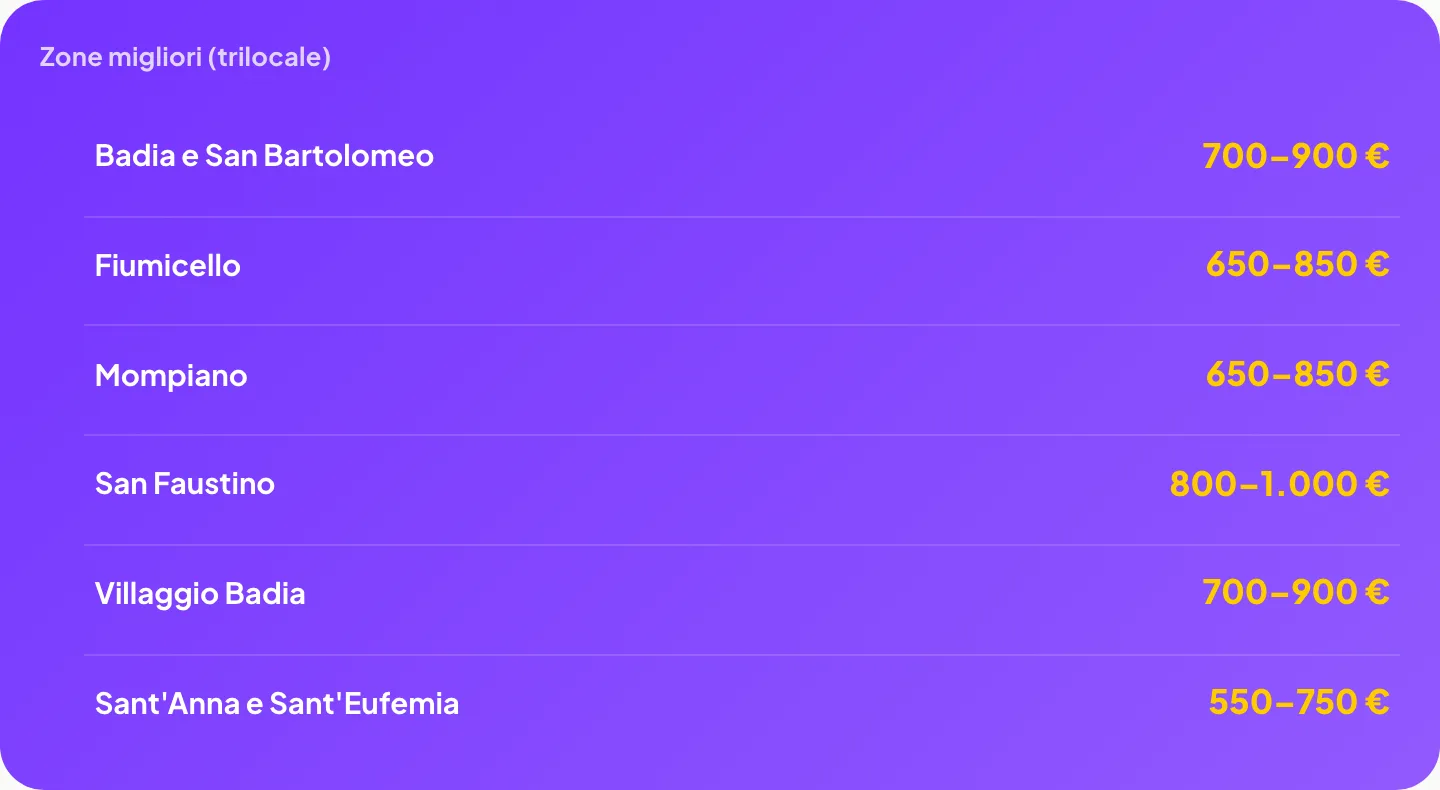
Task: Click the divider line between San Faustino and Villaggio Badia
Action: [x=742, y=545]
